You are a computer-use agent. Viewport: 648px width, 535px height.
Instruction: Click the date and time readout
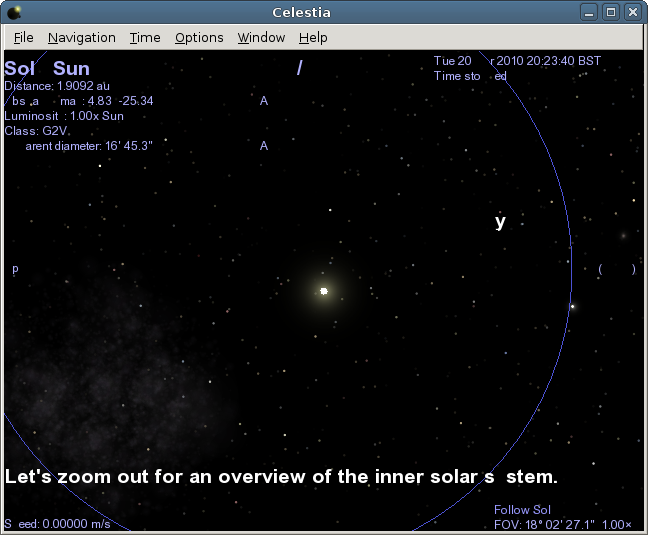(x=517, y=61)
